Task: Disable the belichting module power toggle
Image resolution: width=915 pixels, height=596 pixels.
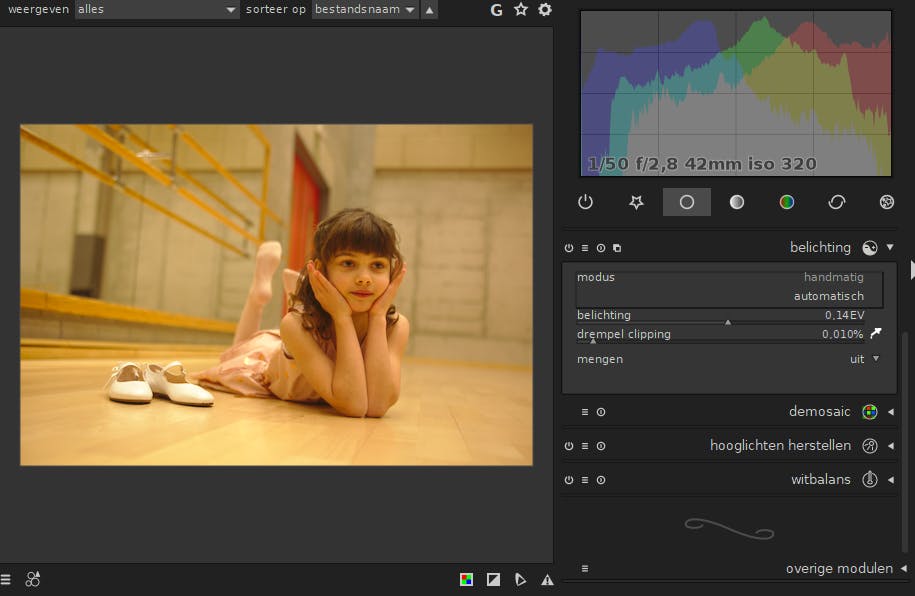Action: tap(569, 248)
